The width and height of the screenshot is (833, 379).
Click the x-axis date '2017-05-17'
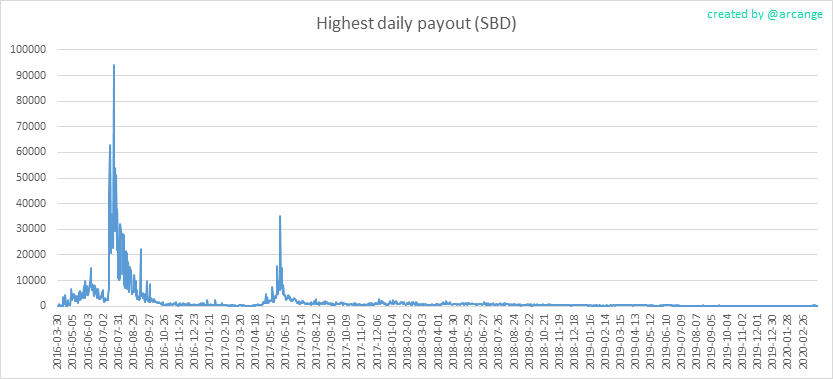tap(270, 341)
